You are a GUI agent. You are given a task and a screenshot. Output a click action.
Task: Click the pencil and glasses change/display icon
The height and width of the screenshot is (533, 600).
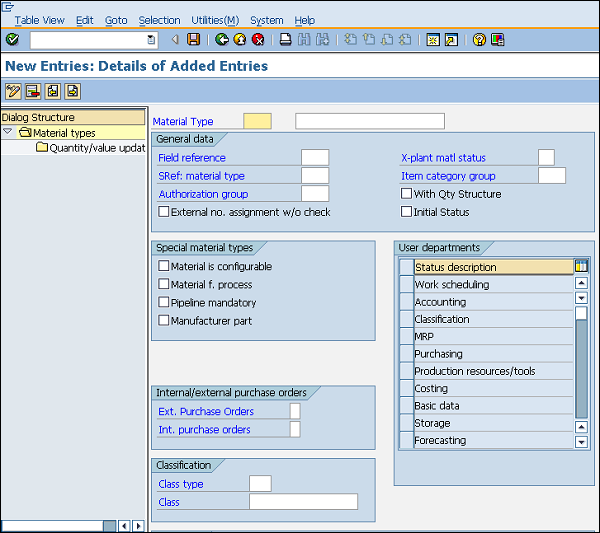point(13,91)
